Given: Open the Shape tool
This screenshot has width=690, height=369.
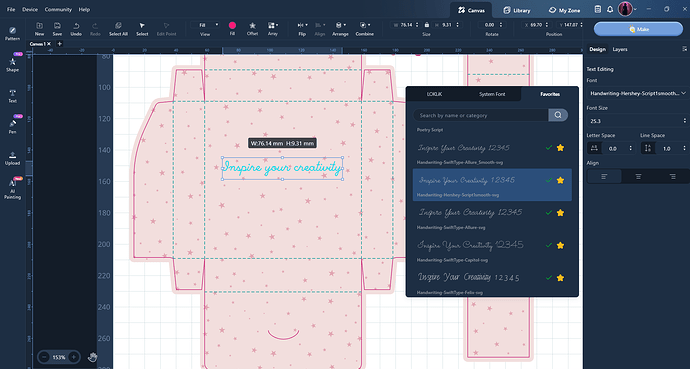Looking at the screenshot, I should coord(12,63).
